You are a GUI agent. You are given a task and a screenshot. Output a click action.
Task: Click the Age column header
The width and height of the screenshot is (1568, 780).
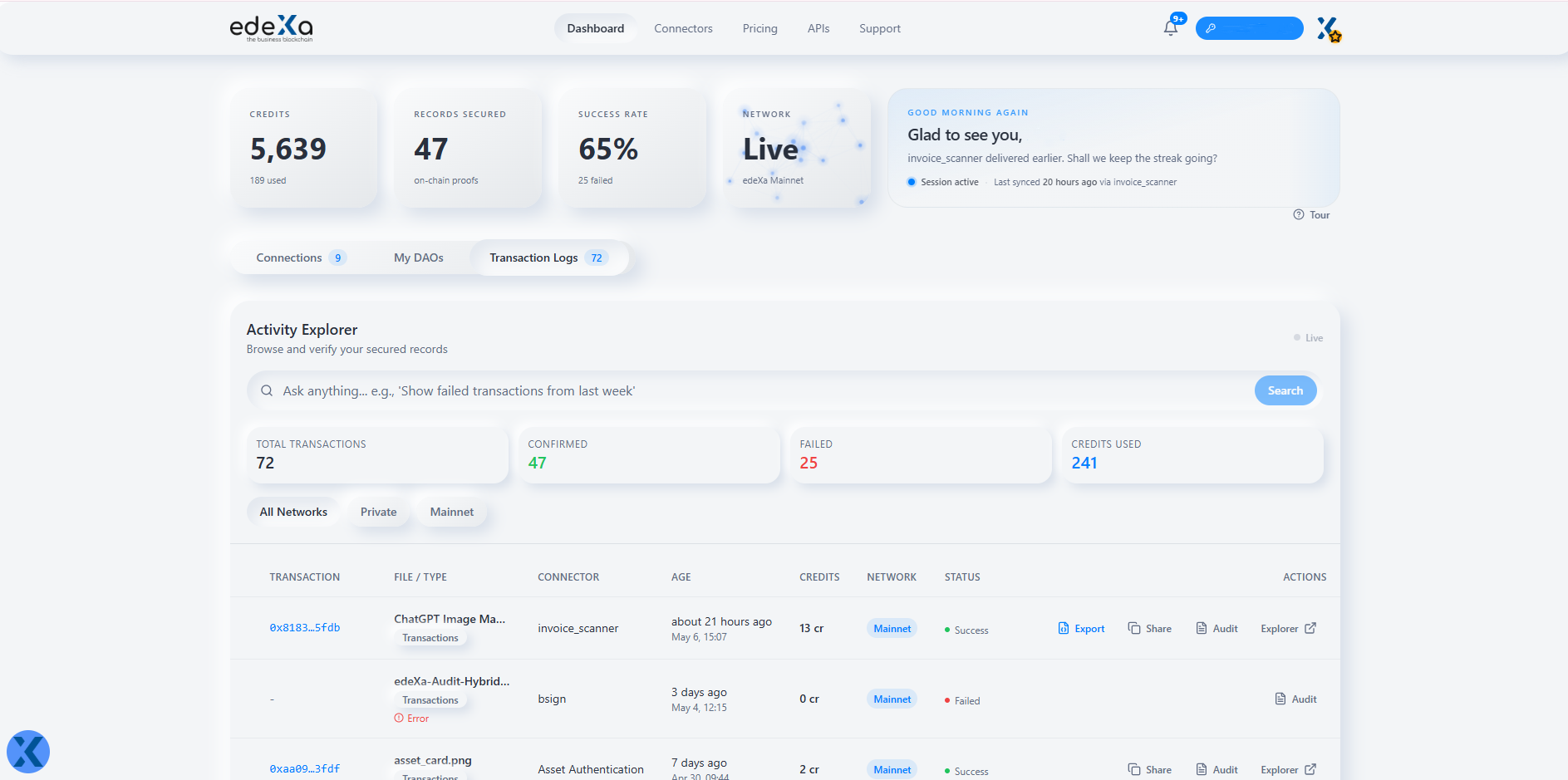[681, 577]
